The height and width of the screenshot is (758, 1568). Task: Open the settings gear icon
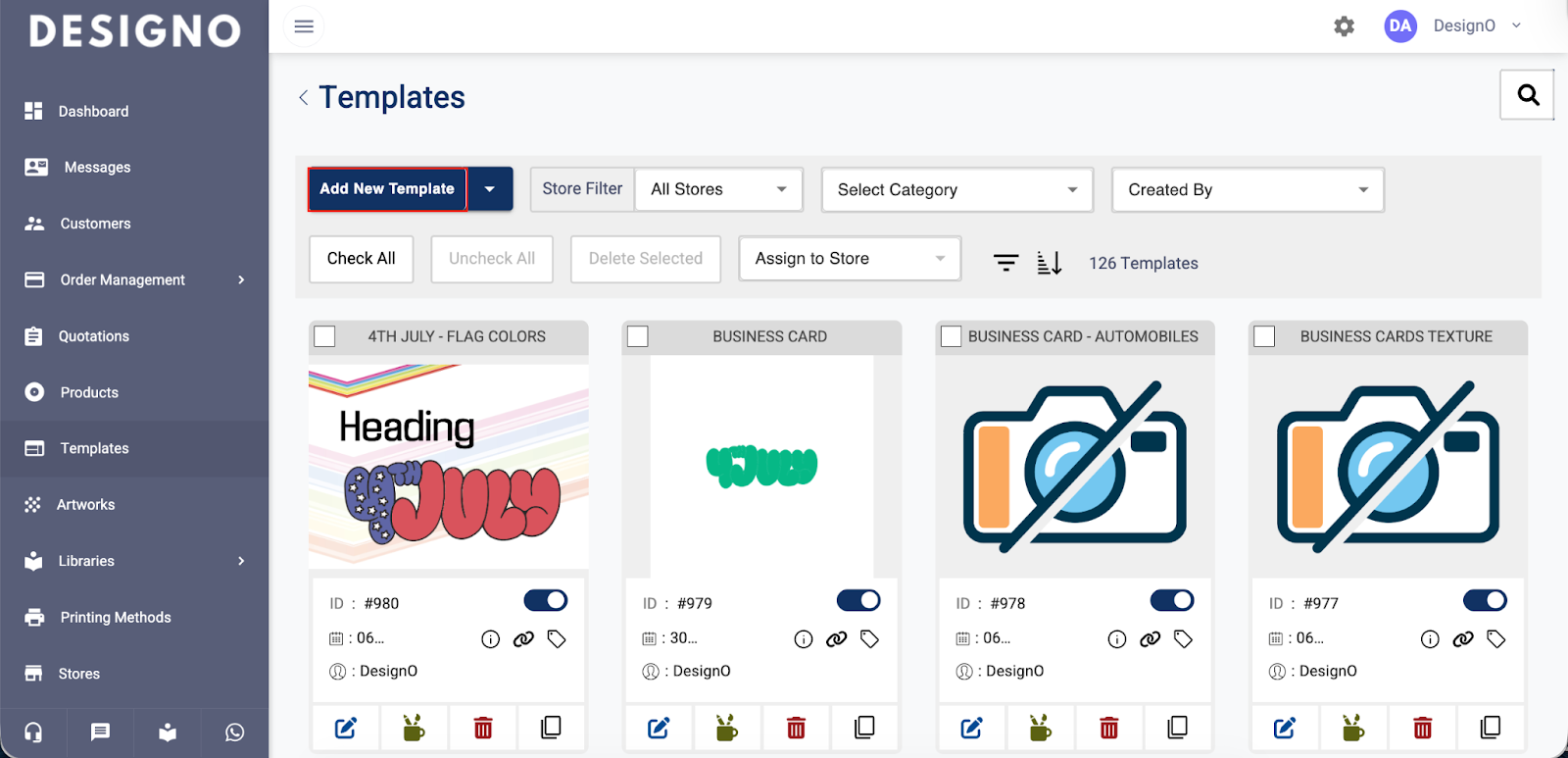[x=1344, y=26]
